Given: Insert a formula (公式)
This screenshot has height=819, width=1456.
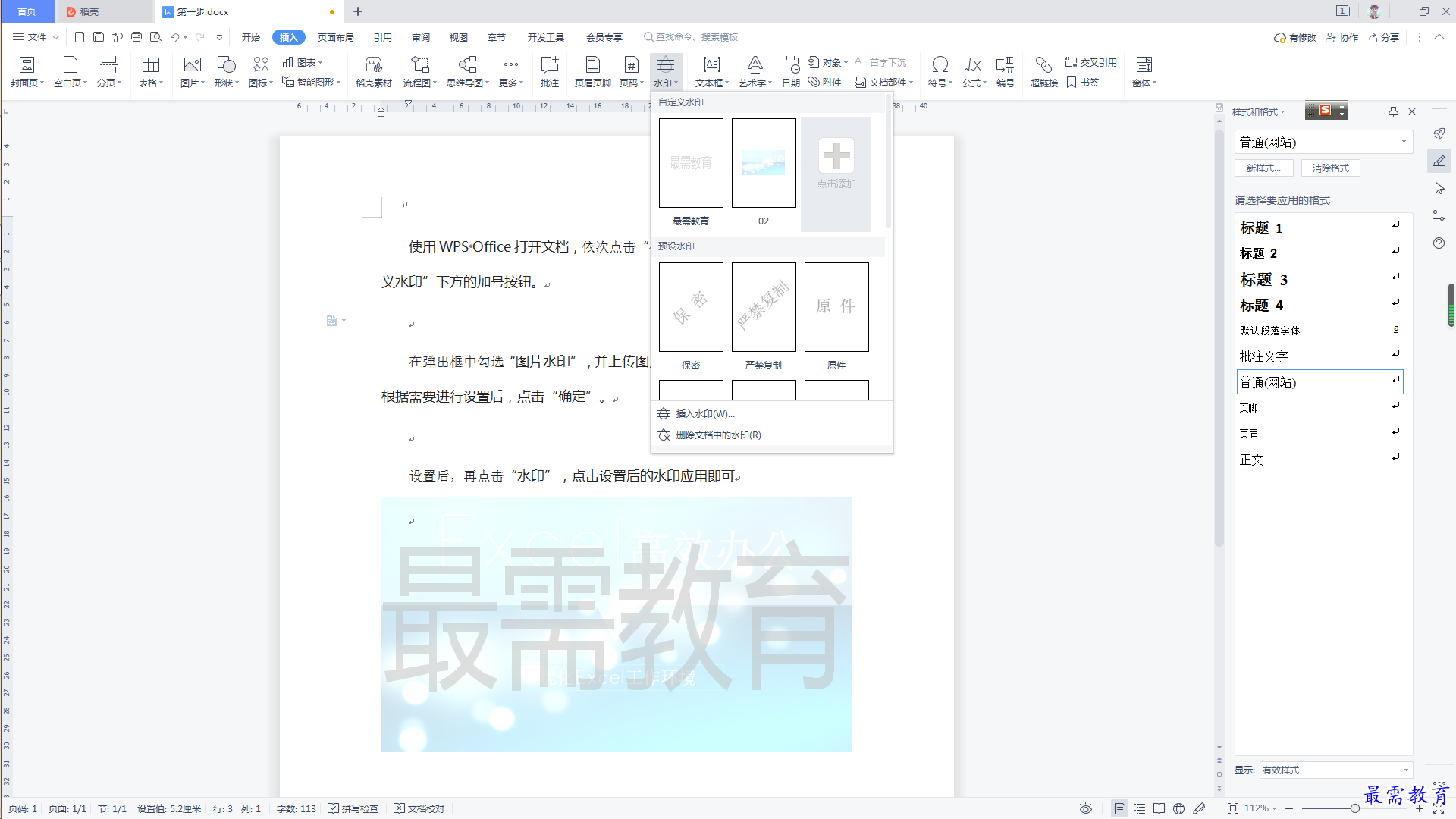Looking at the screenshot, I should point(974,72).
